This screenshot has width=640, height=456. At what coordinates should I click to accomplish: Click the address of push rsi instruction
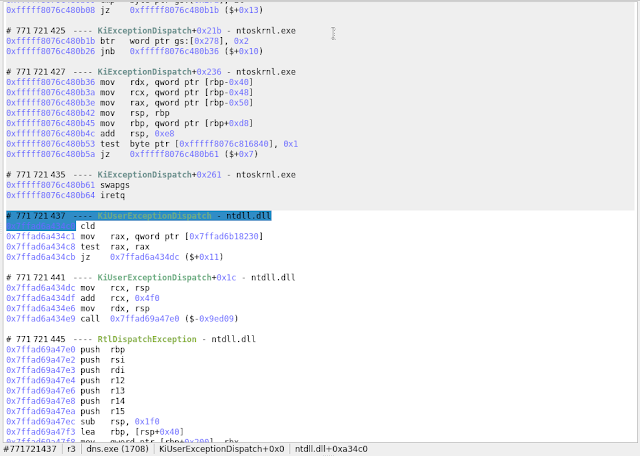pos(41,360)
